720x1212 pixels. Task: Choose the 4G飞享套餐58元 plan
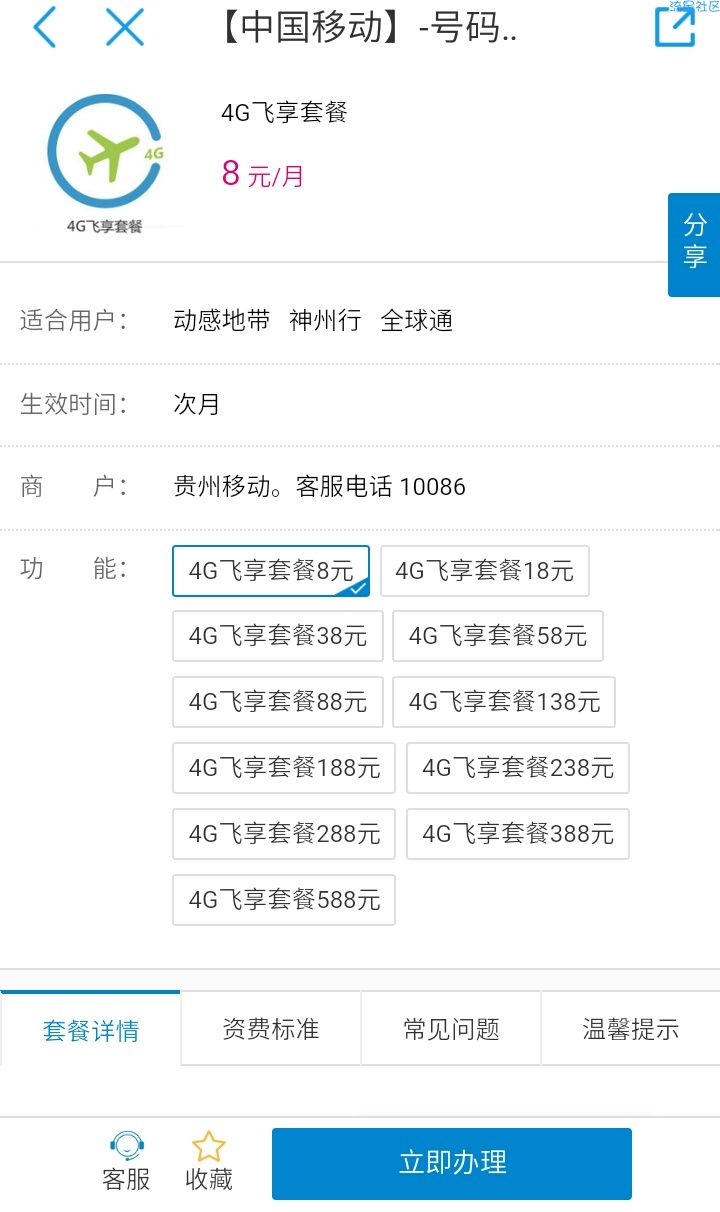coord(498,636)
